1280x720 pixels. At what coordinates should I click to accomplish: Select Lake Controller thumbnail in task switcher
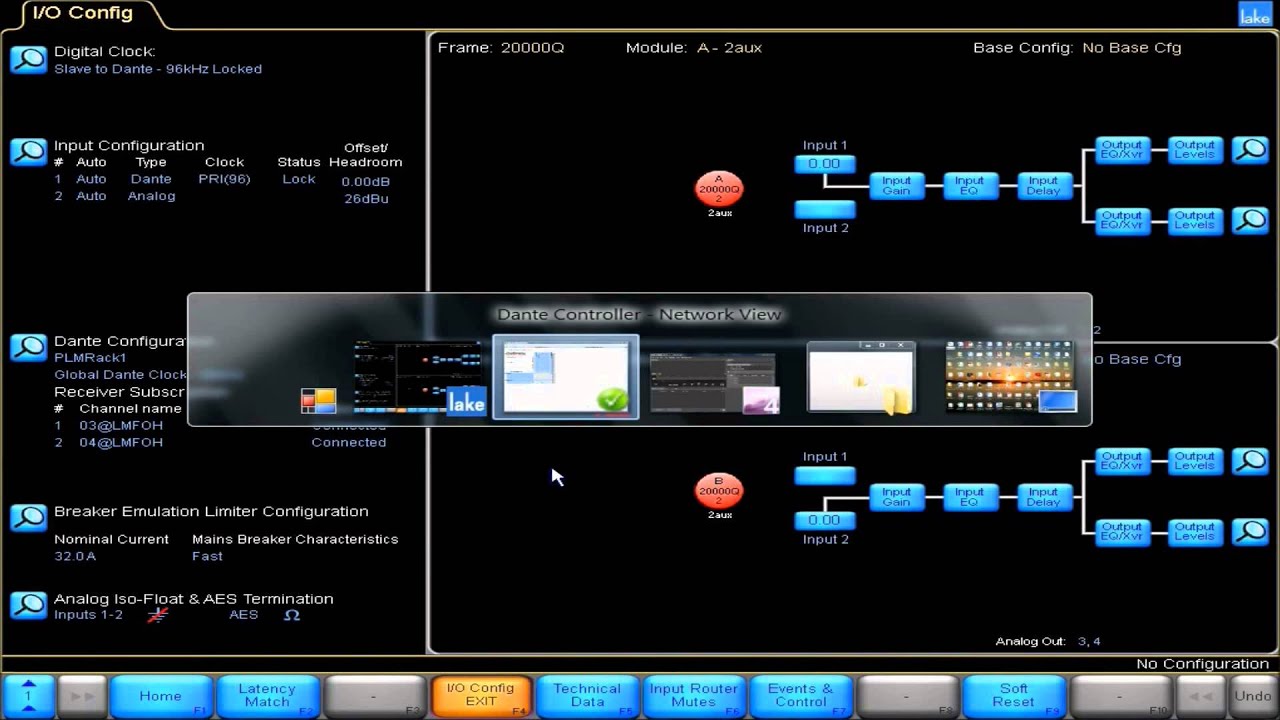(419, 377)
